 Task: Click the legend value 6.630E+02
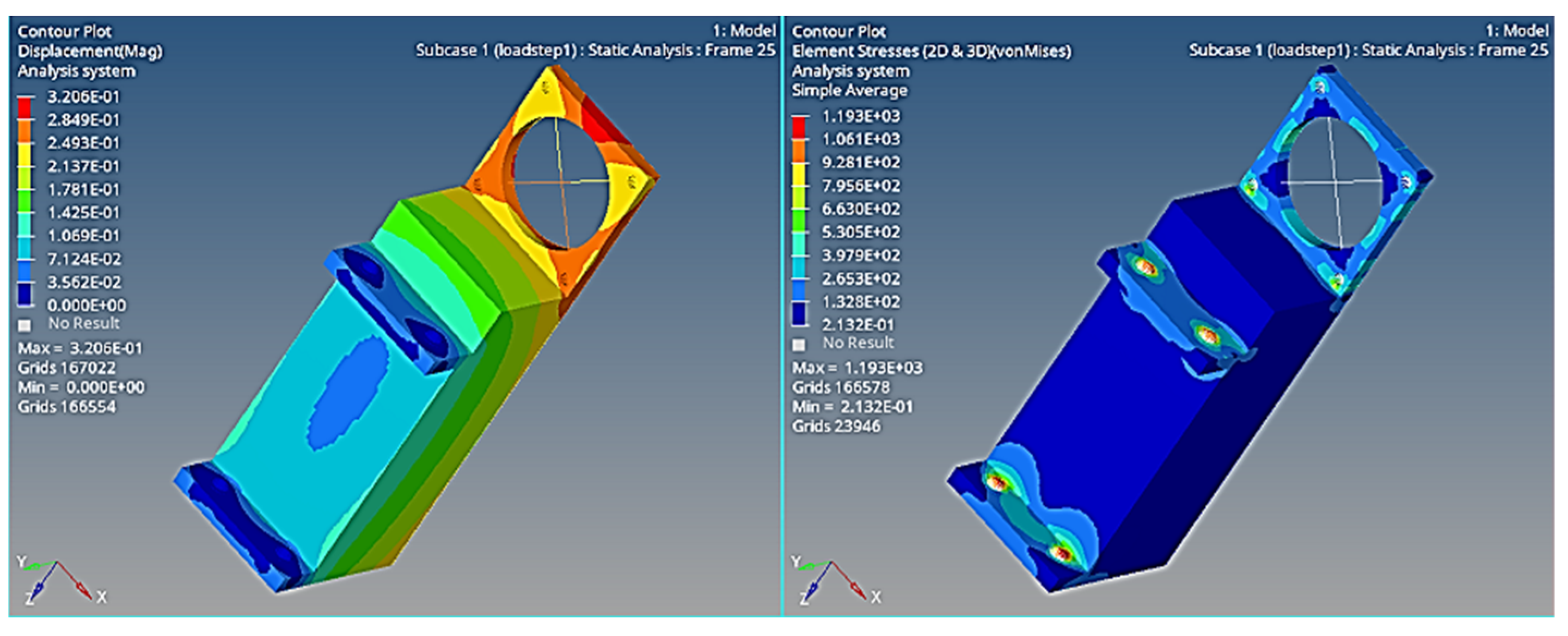click(861, 209)
